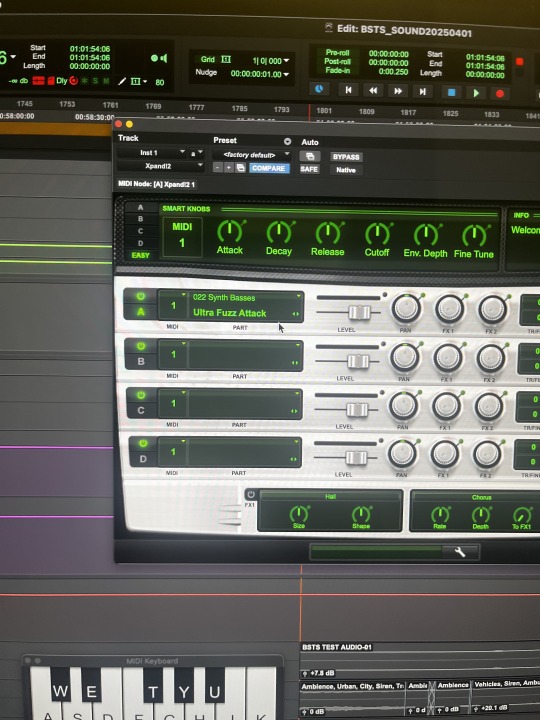Click the green speaker icon in the counter

pyautogui.click(x=164, y=58)
